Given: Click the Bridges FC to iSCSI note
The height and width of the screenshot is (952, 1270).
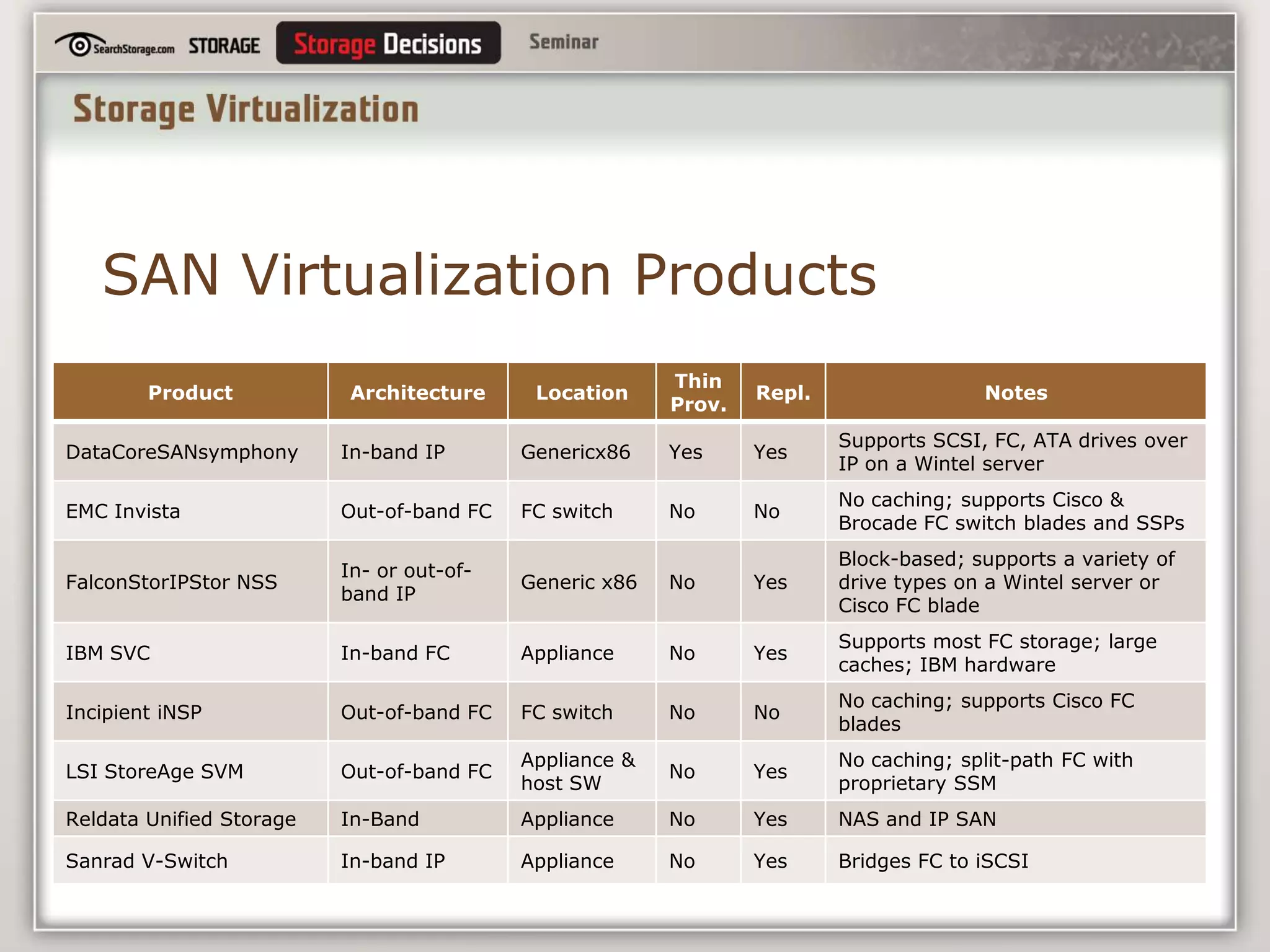Looking at the screenshot, I should pos(1016,861).
